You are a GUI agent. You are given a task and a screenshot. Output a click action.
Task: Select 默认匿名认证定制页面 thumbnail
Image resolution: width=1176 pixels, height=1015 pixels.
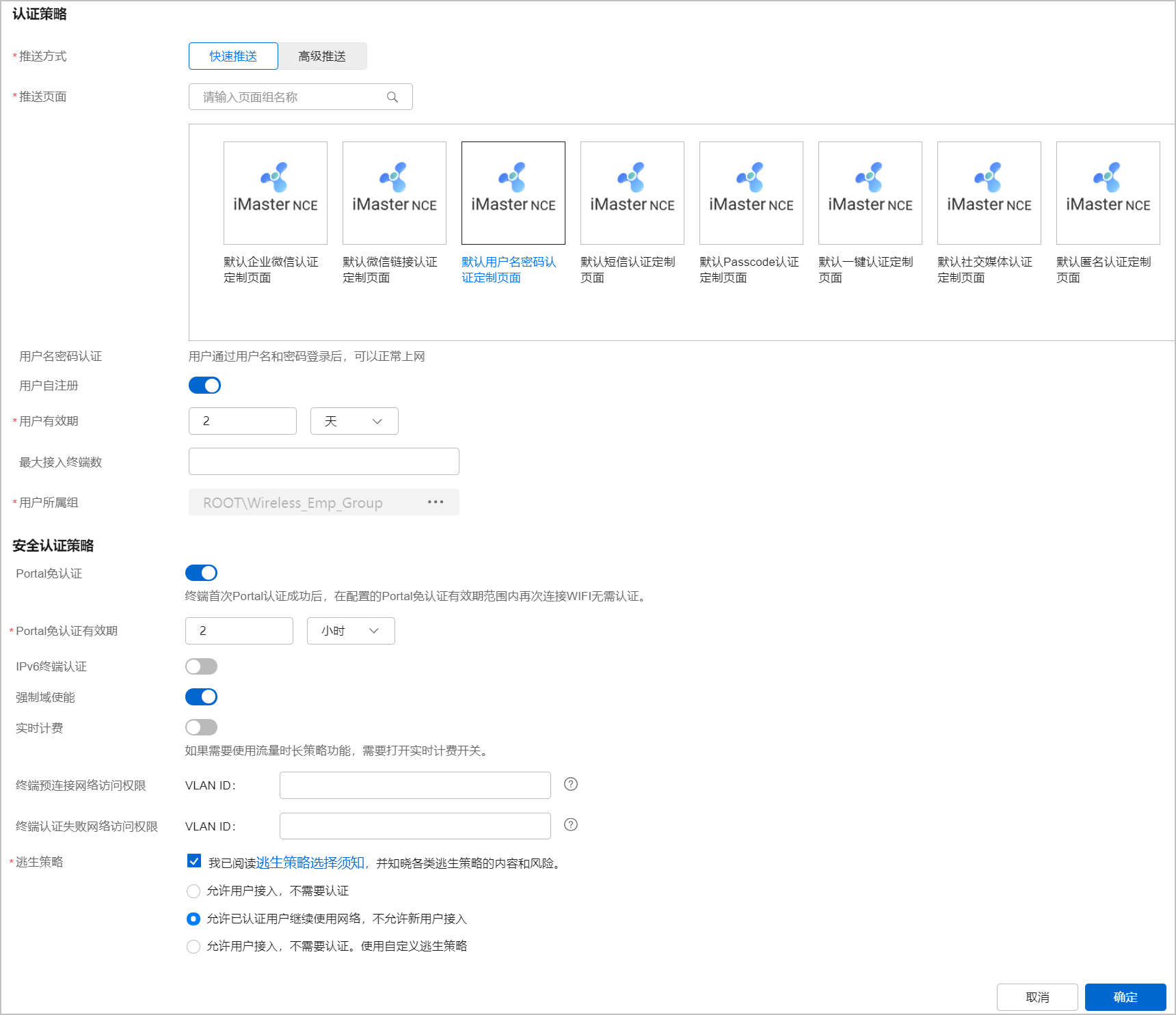click(x=1108, y=193)
